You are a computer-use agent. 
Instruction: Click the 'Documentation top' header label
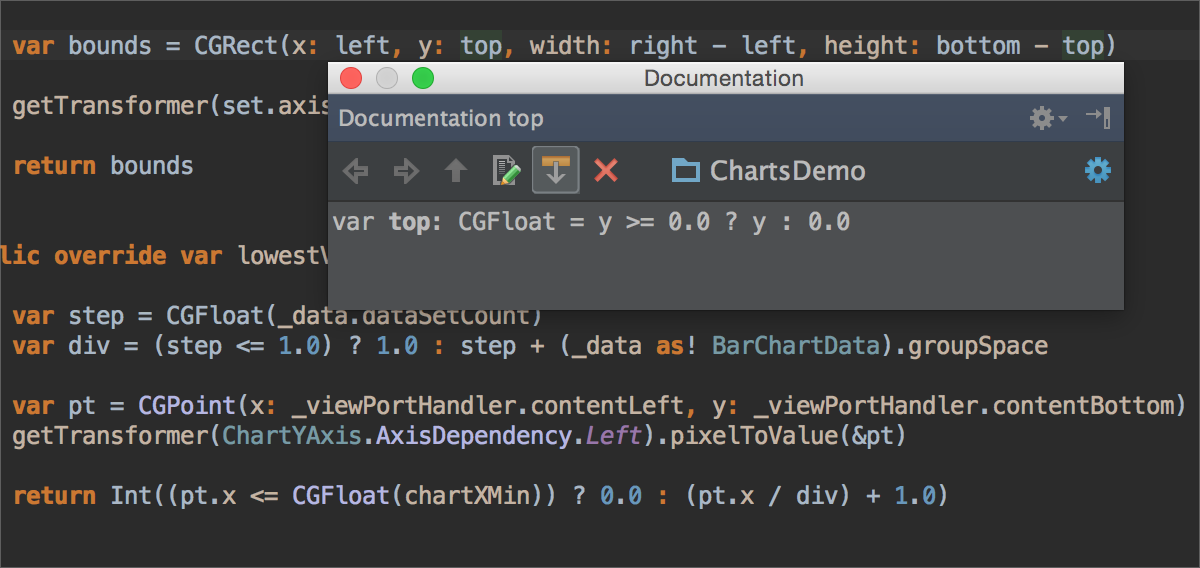(441, 119)
